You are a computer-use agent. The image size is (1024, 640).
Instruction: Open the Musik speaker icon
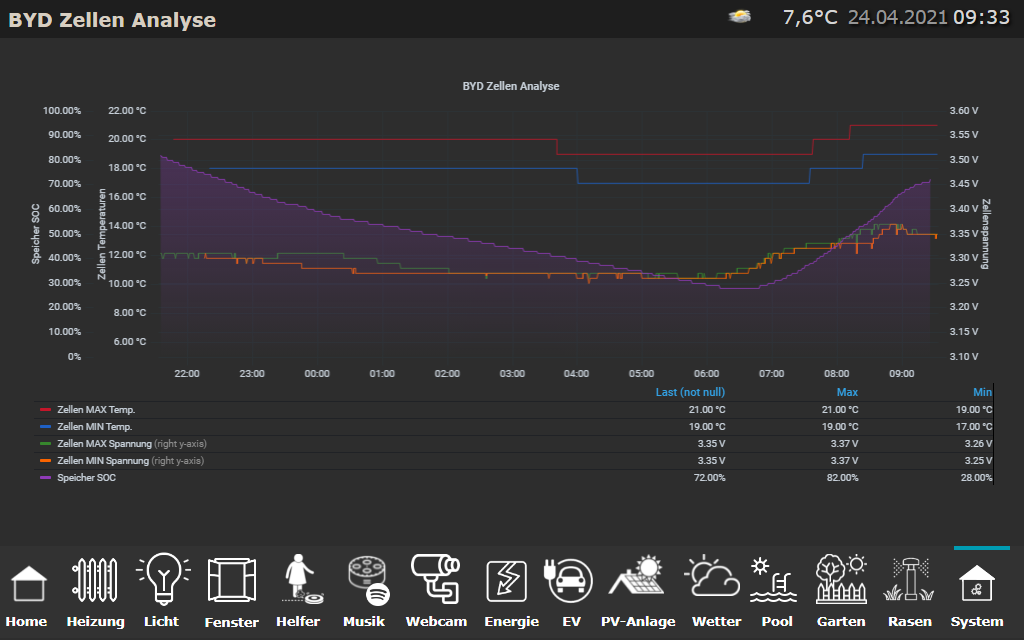tap(369, 581)
